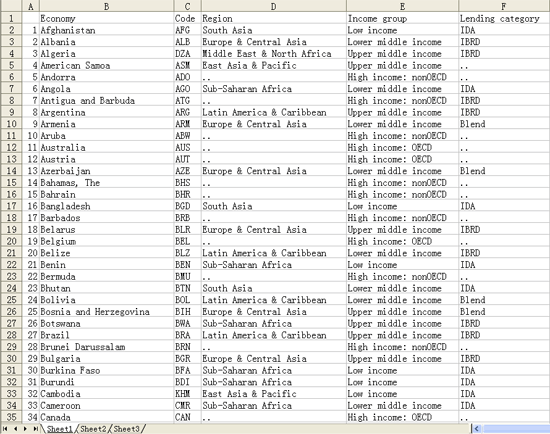This screenshot has height=434, width=550.
Task: Switch to Sheet3 tab
Action: click(126, 429)
